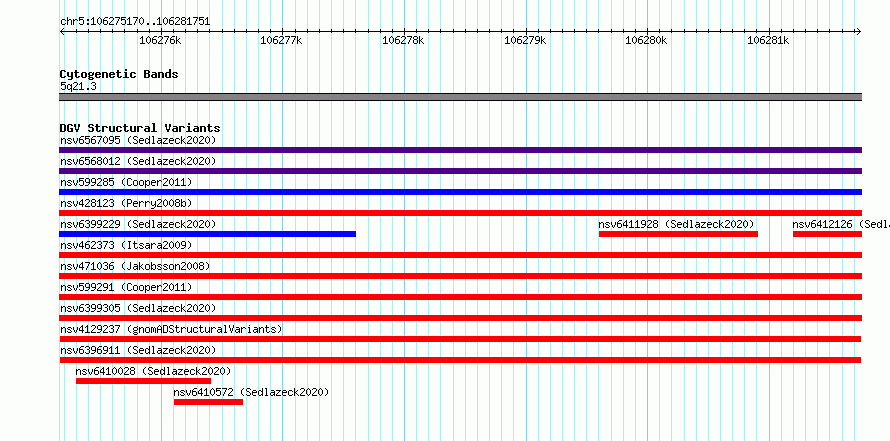Select the red bar under nsv6412126
This screenshot has width=890, height=441.
[x=828, y=234]
